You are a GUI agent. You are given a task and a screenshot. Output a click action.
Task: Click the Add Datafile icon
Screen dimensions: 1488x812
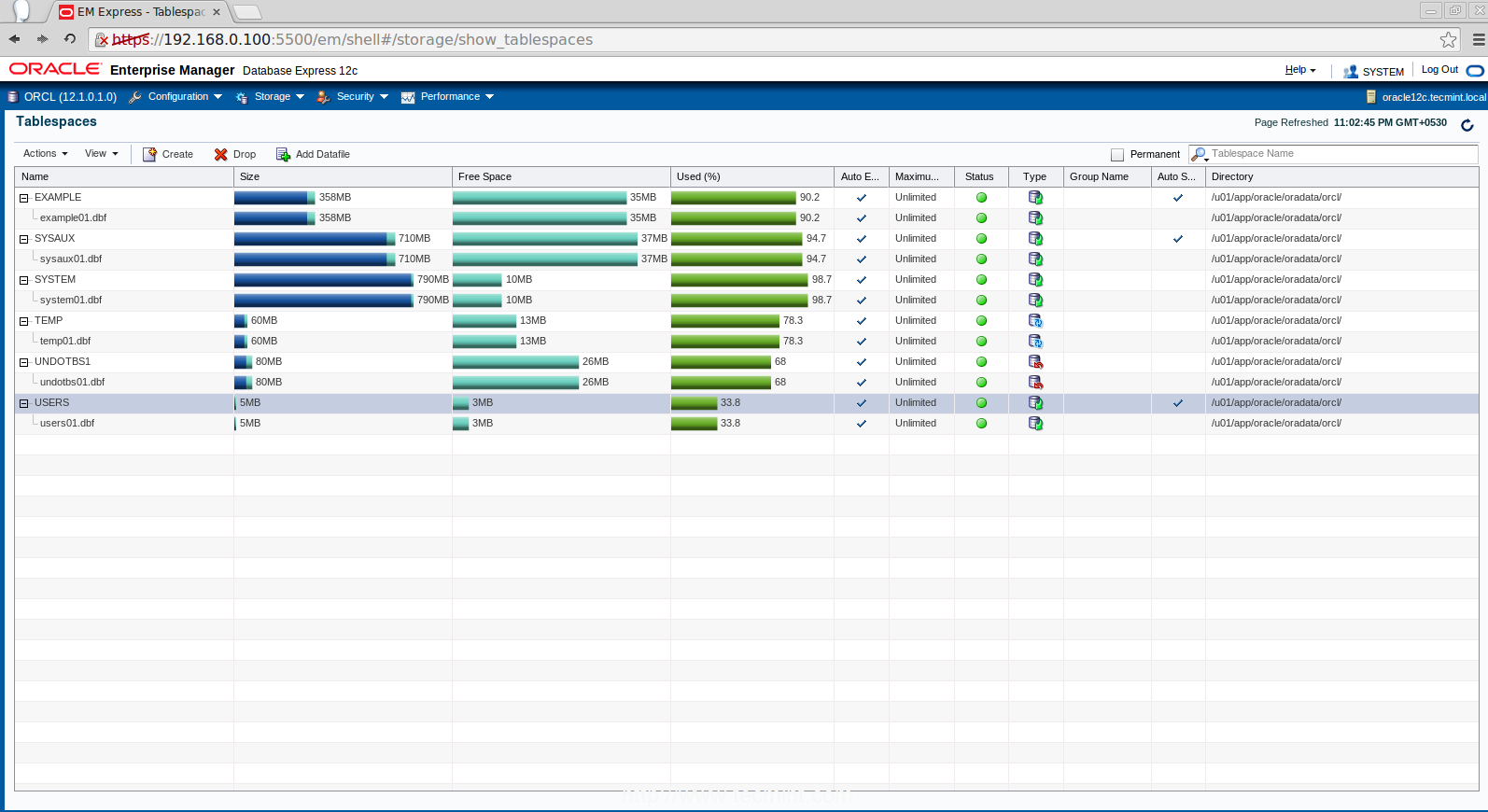click(x=283, y=154)
